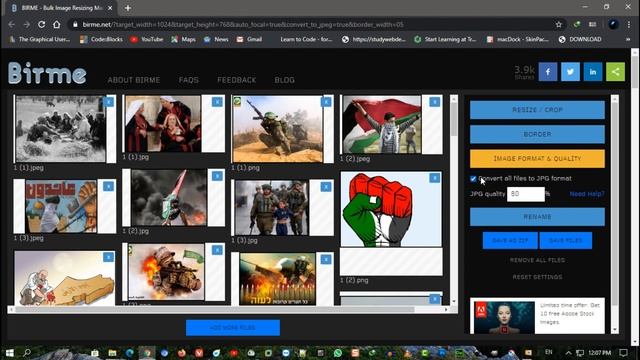Screen dimensions: 640x360
Task: Open the News bookmark
Action: coord(216,39)
